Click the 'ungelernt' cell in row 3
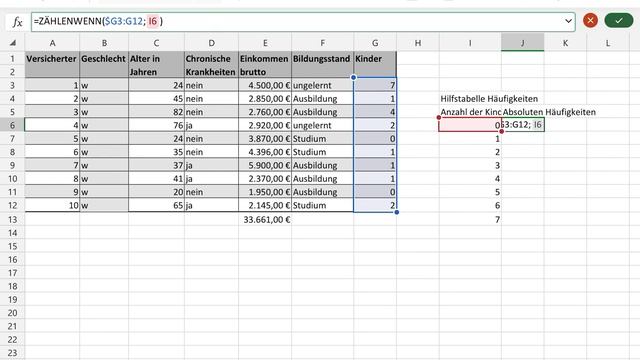Screen dimensions: 640x360 pos(322,85)
